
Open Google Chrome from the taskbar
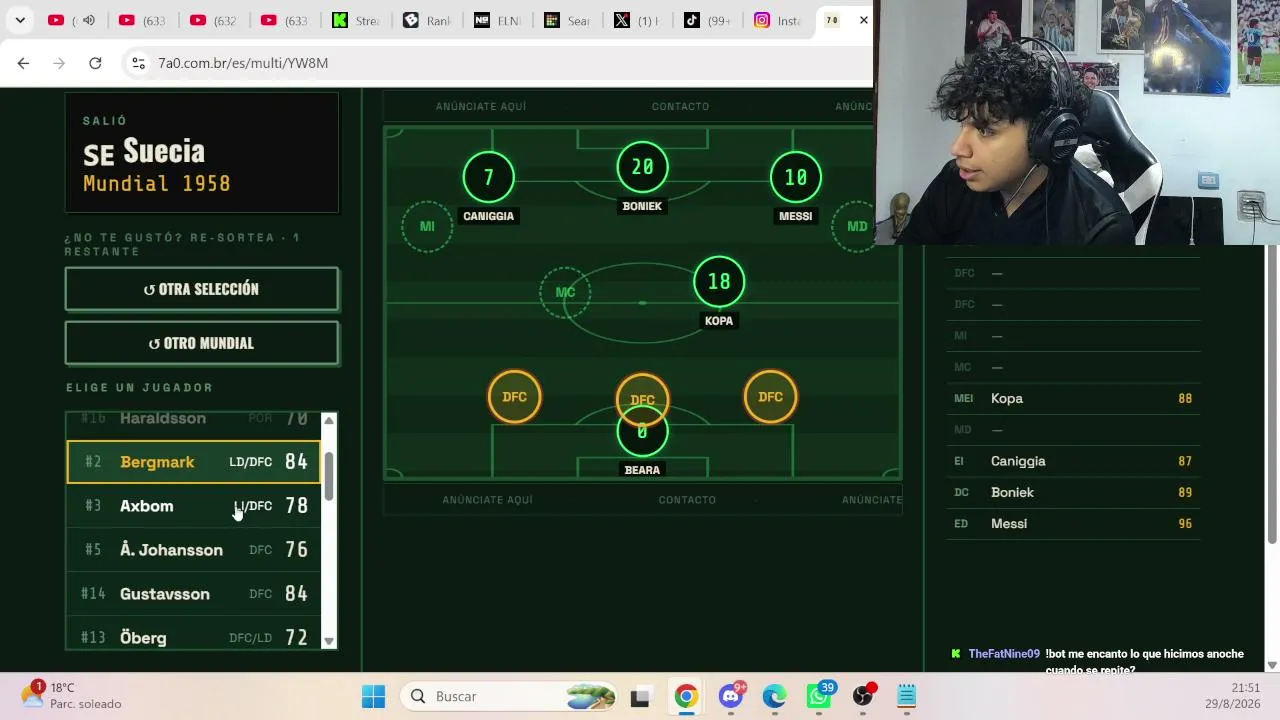click(x=686, y=696)
